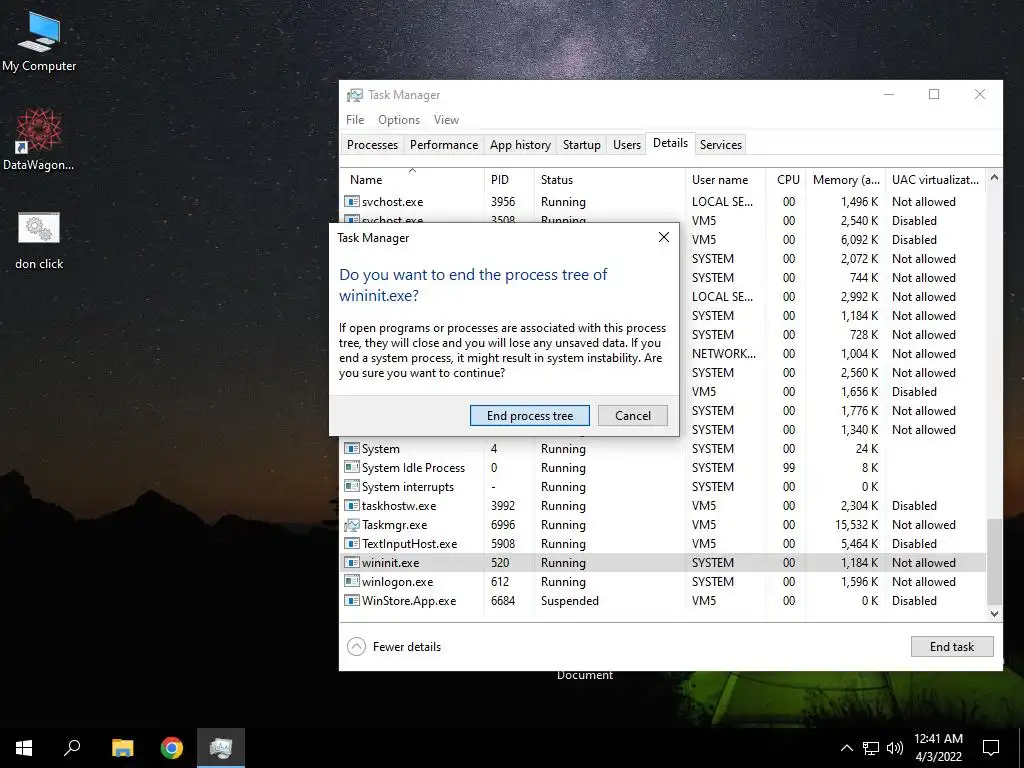Switch to App history tab

(x=520, y=145)
